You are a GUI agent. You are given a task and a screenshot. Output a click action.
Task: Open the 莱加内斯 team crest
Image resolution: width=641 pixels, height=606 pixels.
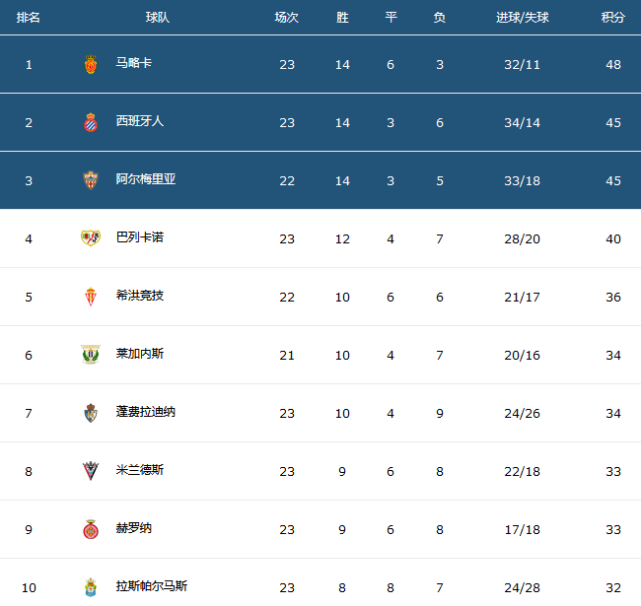tap(91, 354)
